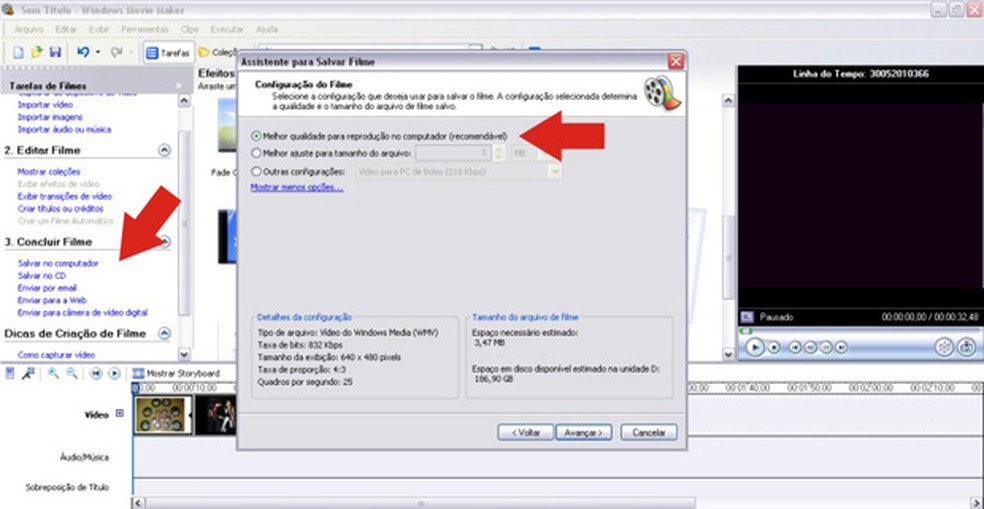This screenshot has width=984, height=509.
Task: Show the Coleções pane
Action: (218, 53)
